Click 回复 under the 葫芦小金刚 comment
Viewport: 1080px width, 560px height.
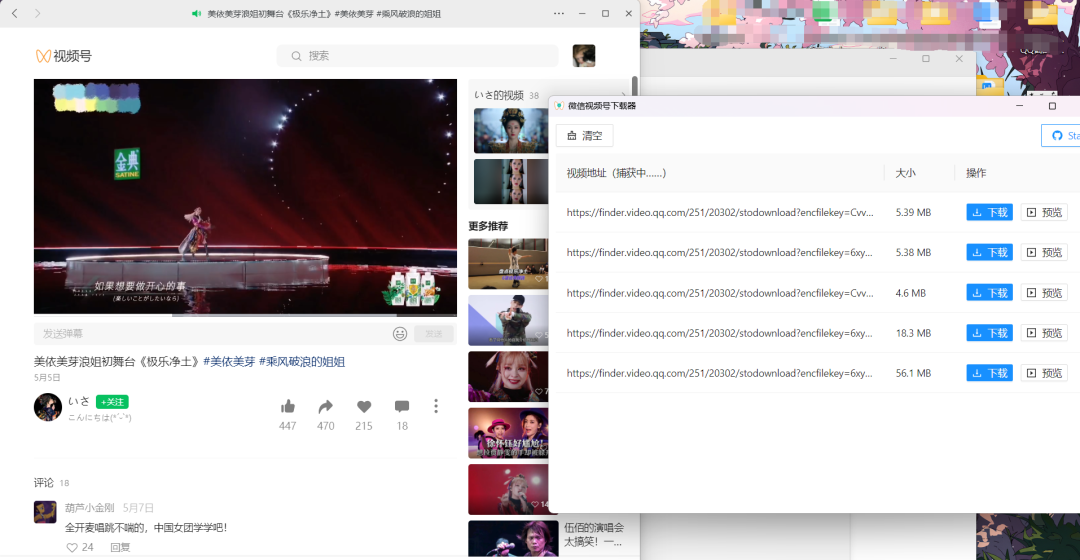coord(121,547)
